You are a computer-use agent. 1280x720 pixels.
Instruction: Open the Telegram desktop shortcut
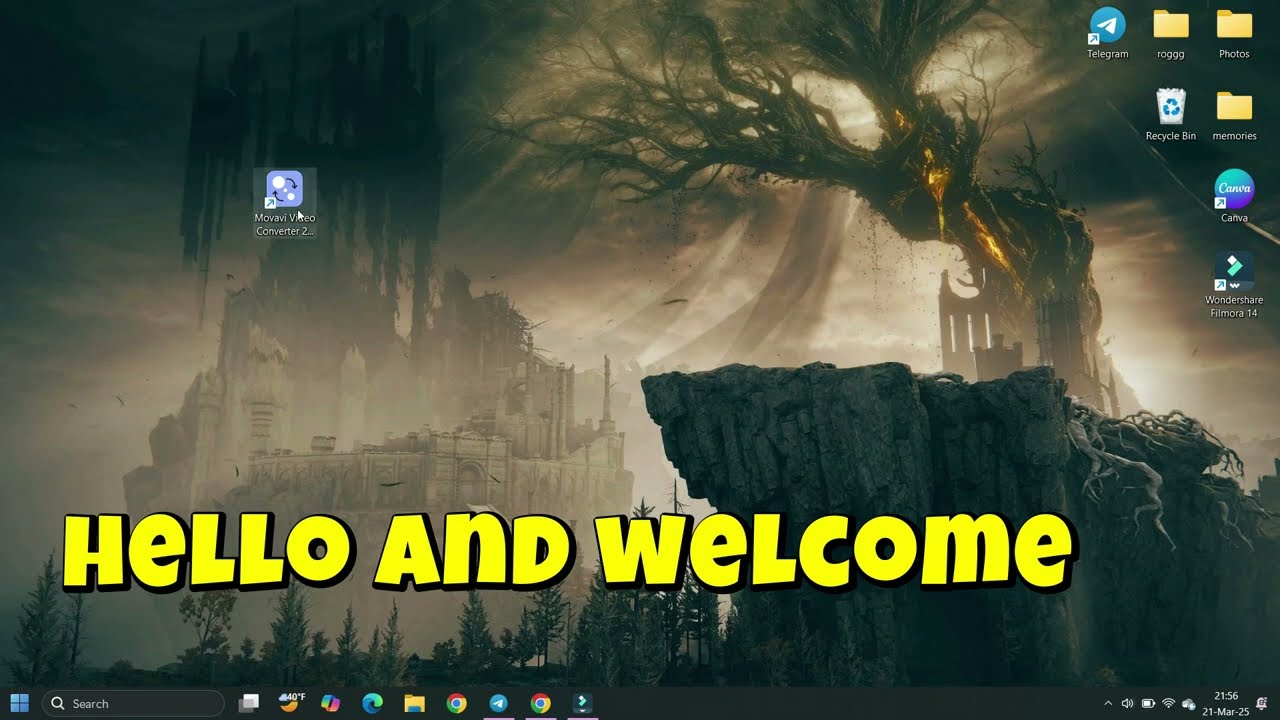pyautogui.click(x=1107, y=33)
